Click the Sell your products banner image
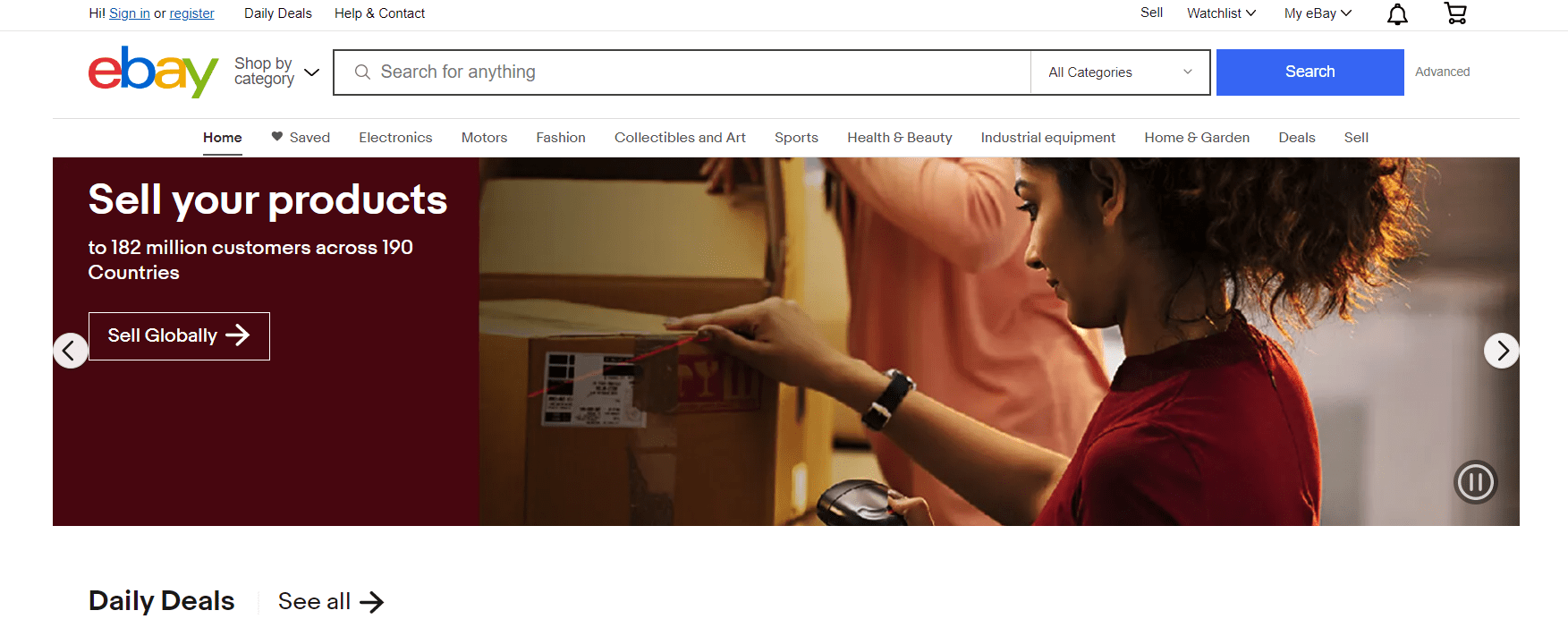Screen dimensions: 1568x636 [999, 342]
